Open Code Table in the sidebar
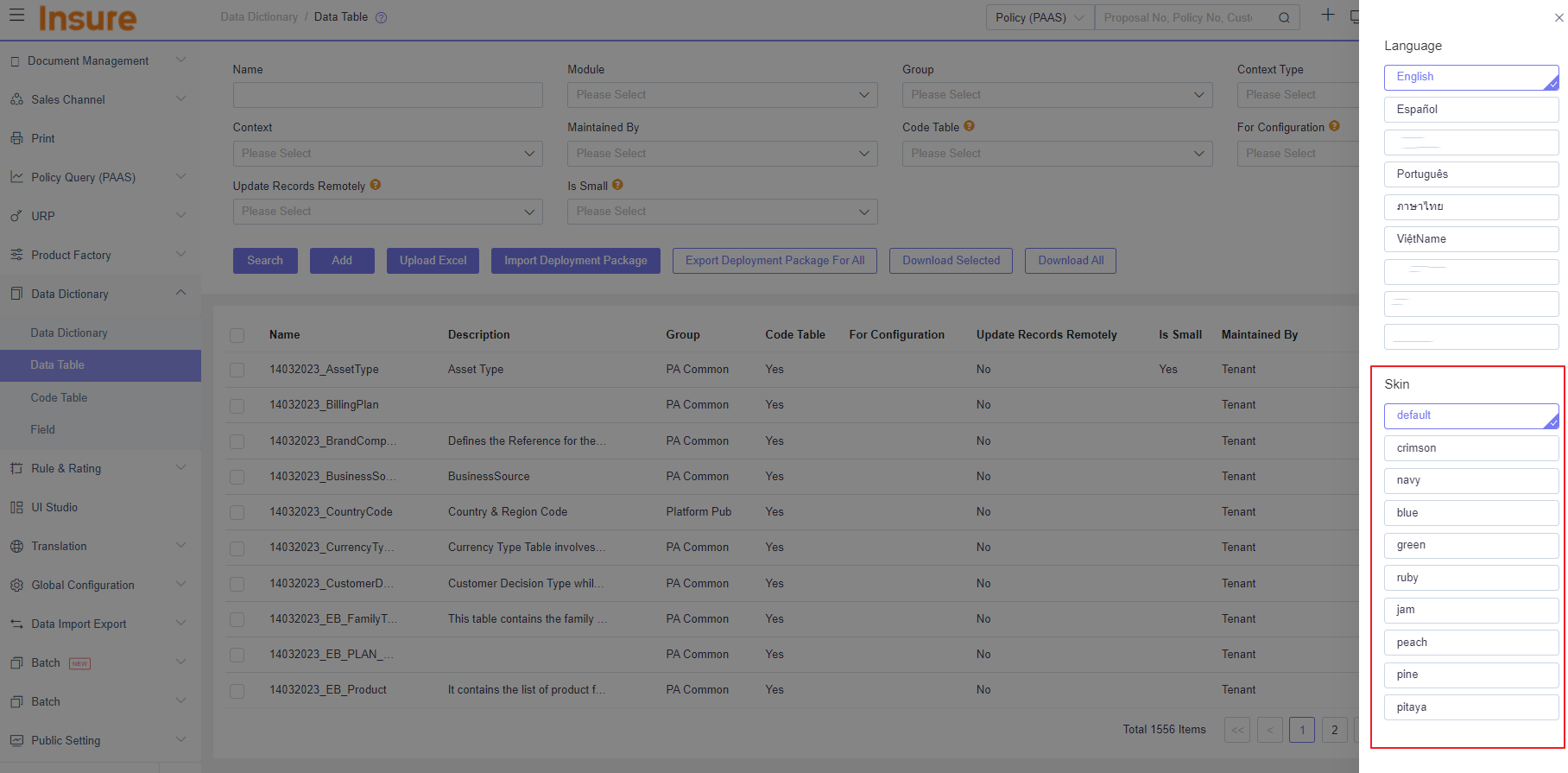1568x773 pixels. point(59,397)
